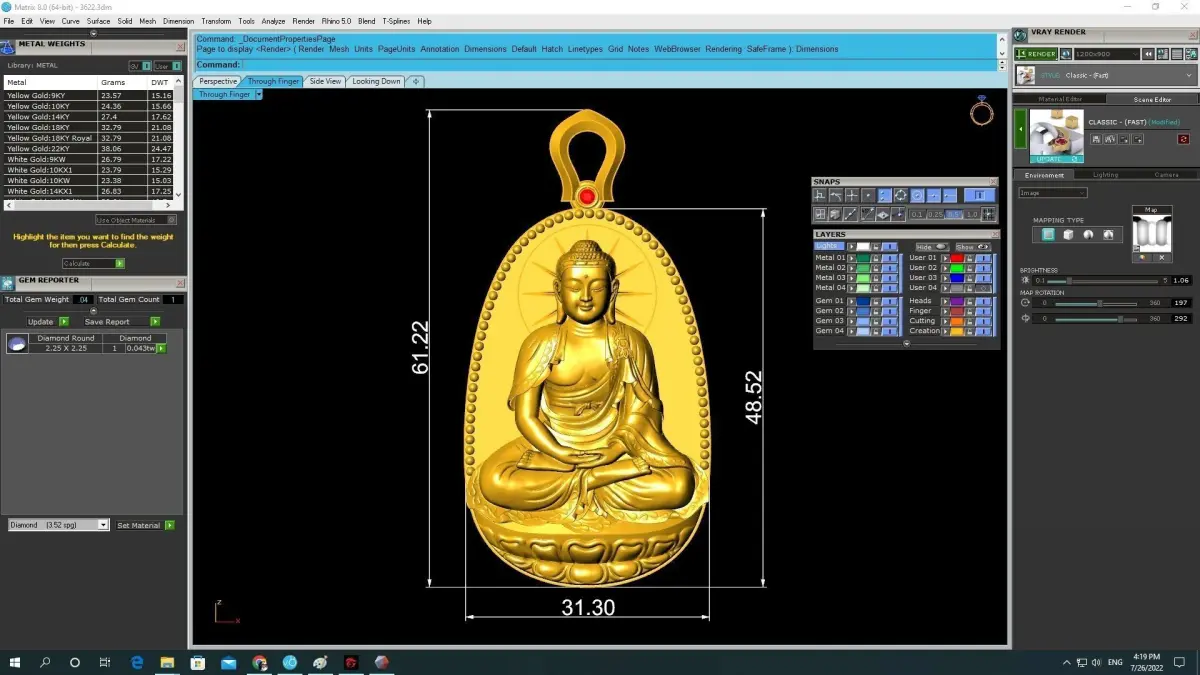Click the render history rewind icon
Viewport: 1200px width, 675px height.
click(1148, 54)
